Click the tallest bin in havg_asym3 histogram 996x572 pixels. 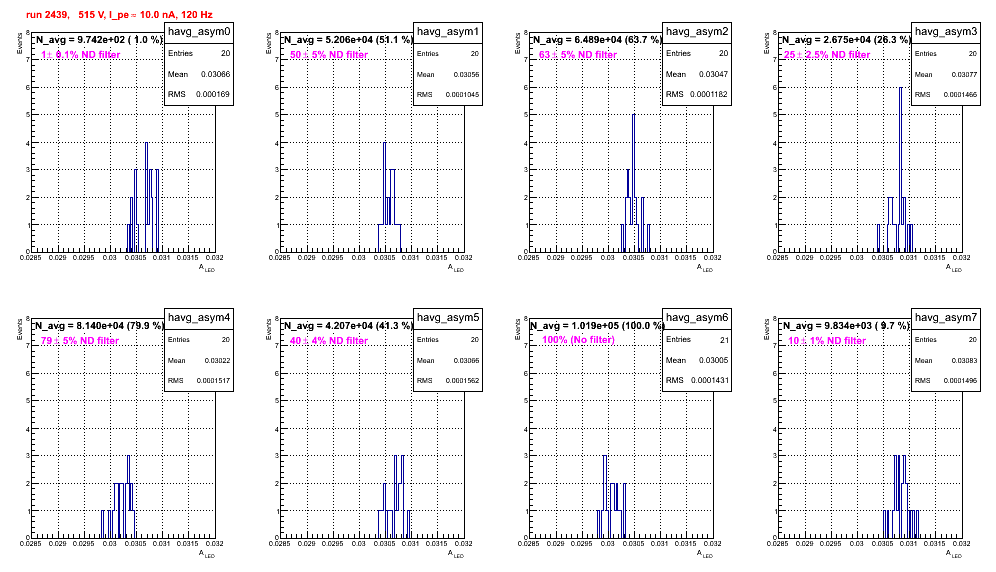[x=901, y=170]
